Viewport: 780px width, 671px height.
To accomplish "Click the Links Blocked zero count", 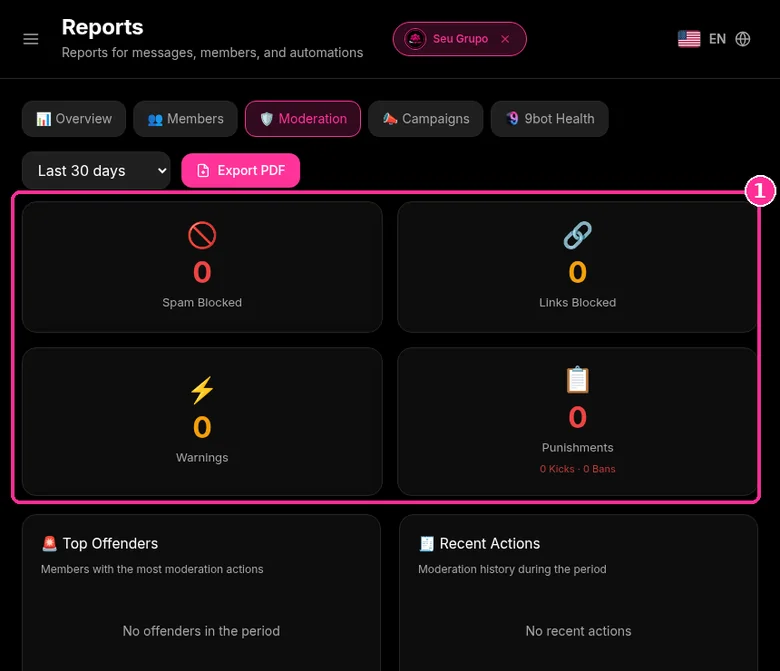I will click(x=578, y=272).
